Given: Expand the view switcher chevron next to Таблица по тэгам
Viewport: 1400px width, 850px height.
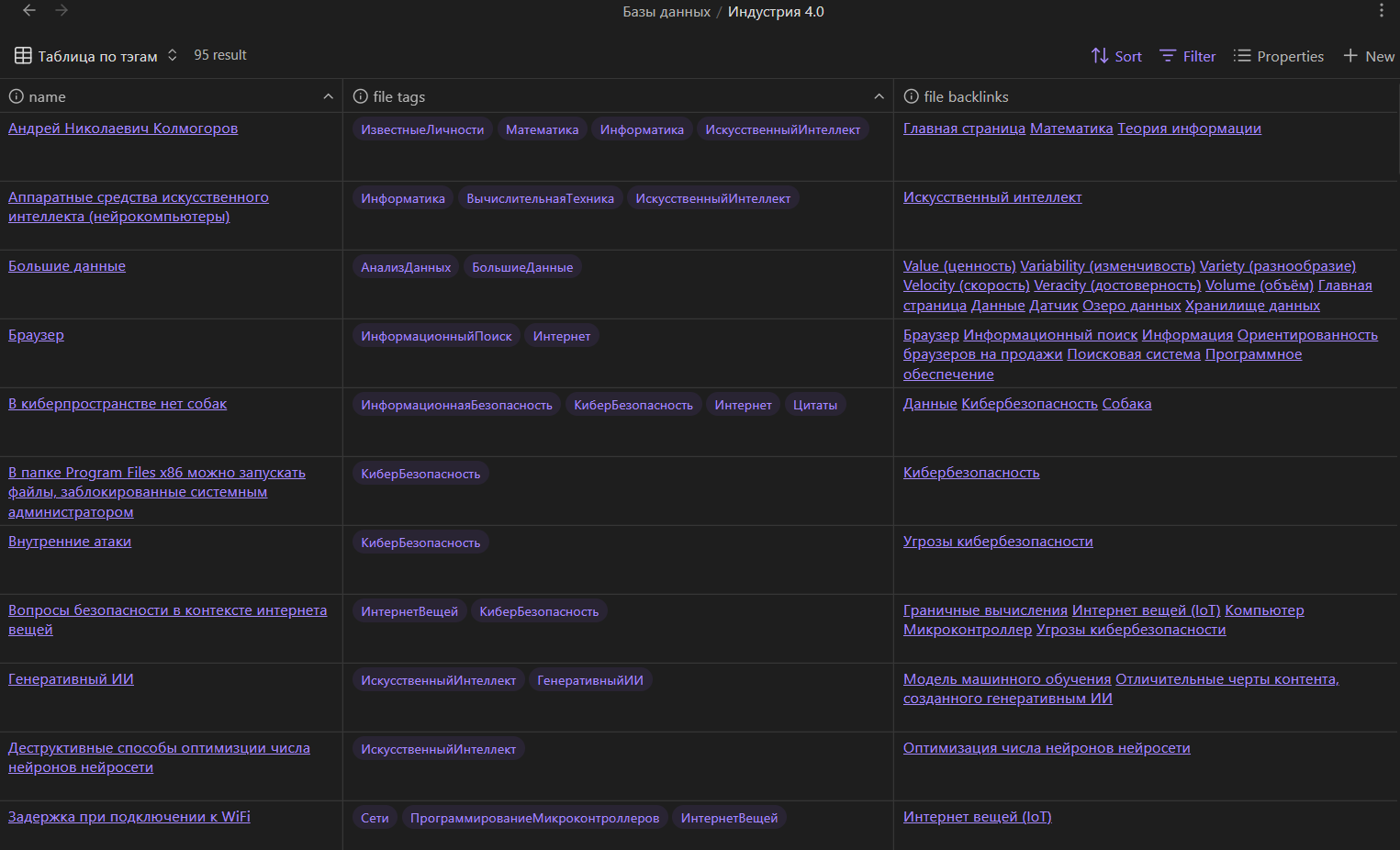Looking at the screenshot, I should [172, 56].
